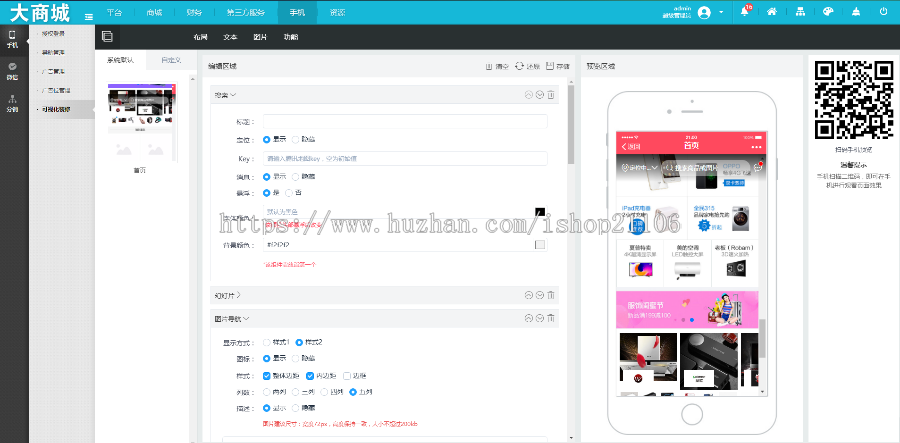This screenshot has width=900, height=443.
Task: Click the stacked layers icon in dark toolbar
Action: tap(107, 36)
